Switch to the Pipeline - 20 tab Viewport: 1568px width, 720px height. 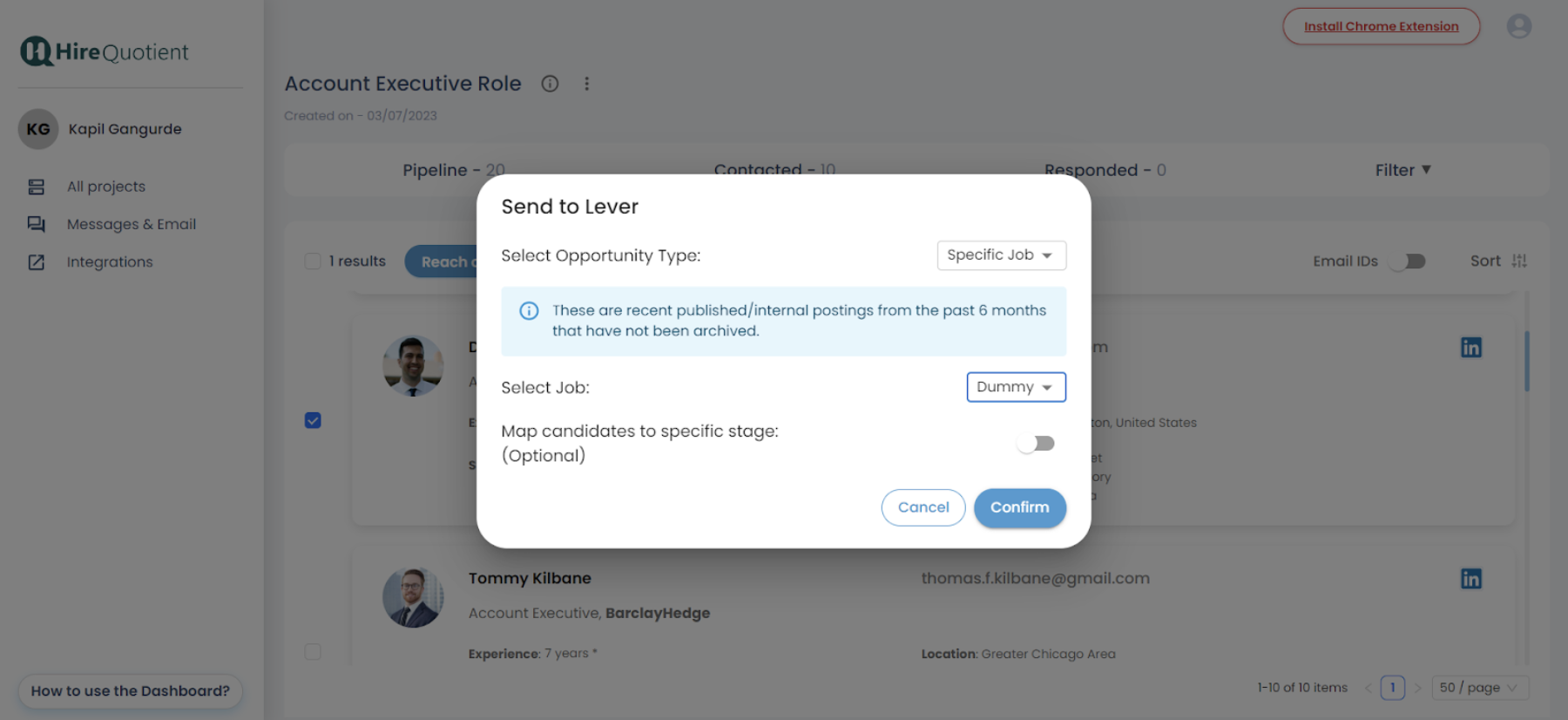click(x=454, y=170)
